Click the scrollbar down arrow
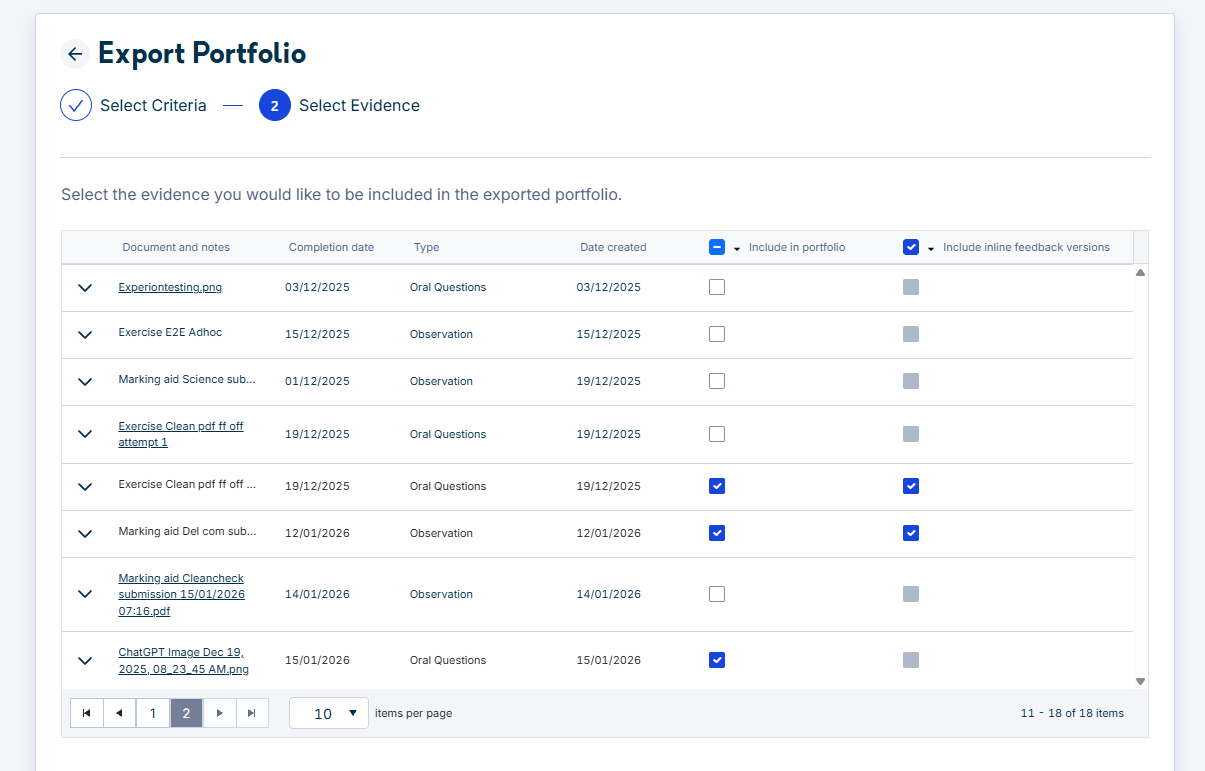Viewport: 1205px width, 771px height. click(1141, 681)
